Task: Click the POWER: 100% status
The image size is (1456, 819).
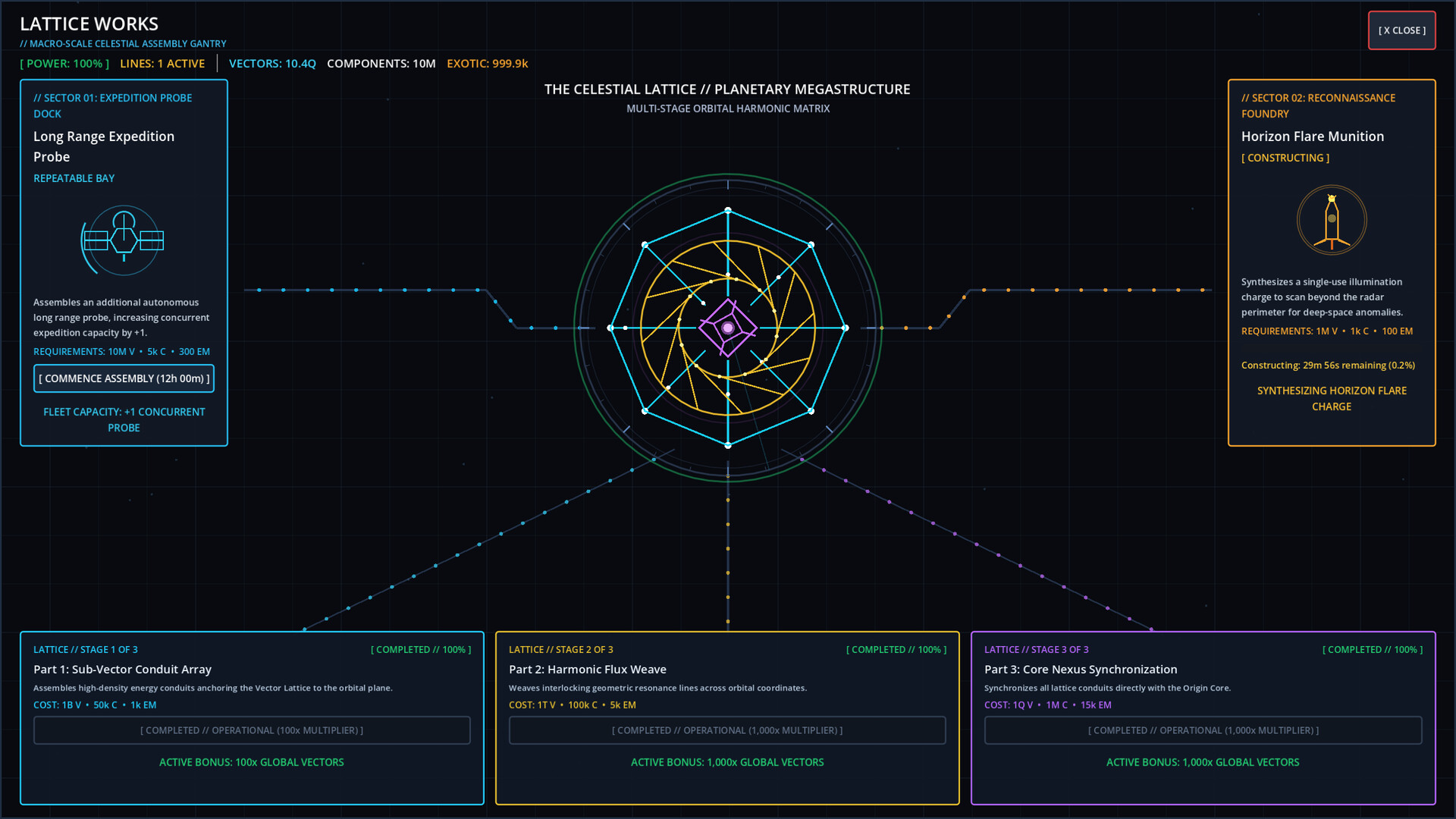Action: (x=64, y=64)
